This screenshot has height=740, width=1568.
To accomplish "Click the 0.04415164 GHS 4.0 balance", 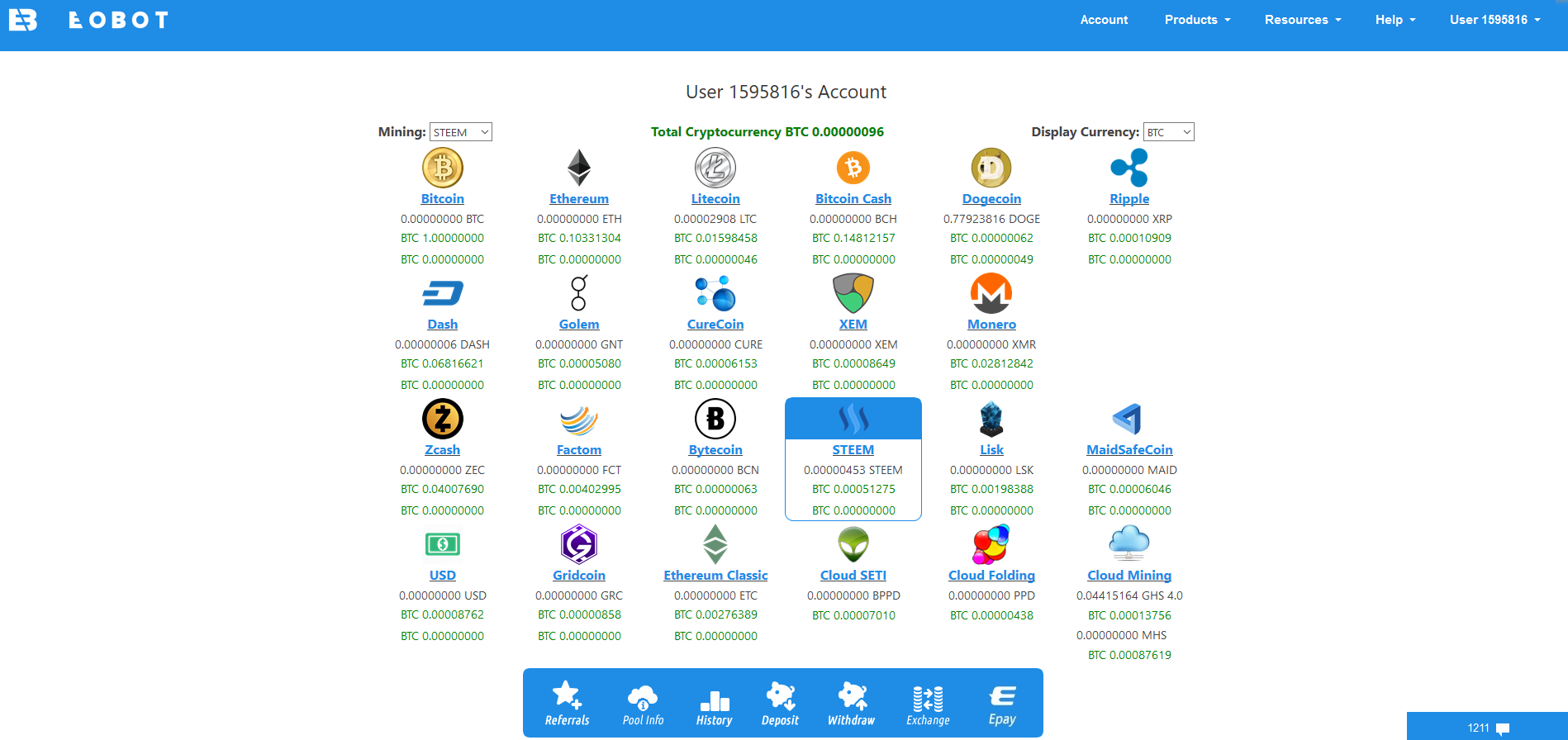I will pos(1129,595).
